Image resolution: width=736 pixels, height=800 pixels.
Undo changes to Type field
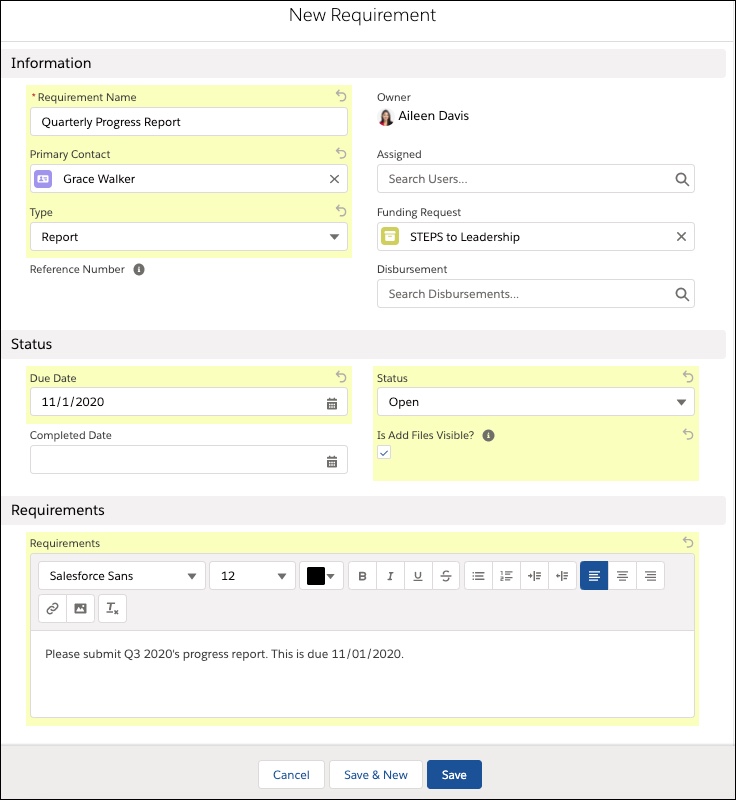point(341,211)
